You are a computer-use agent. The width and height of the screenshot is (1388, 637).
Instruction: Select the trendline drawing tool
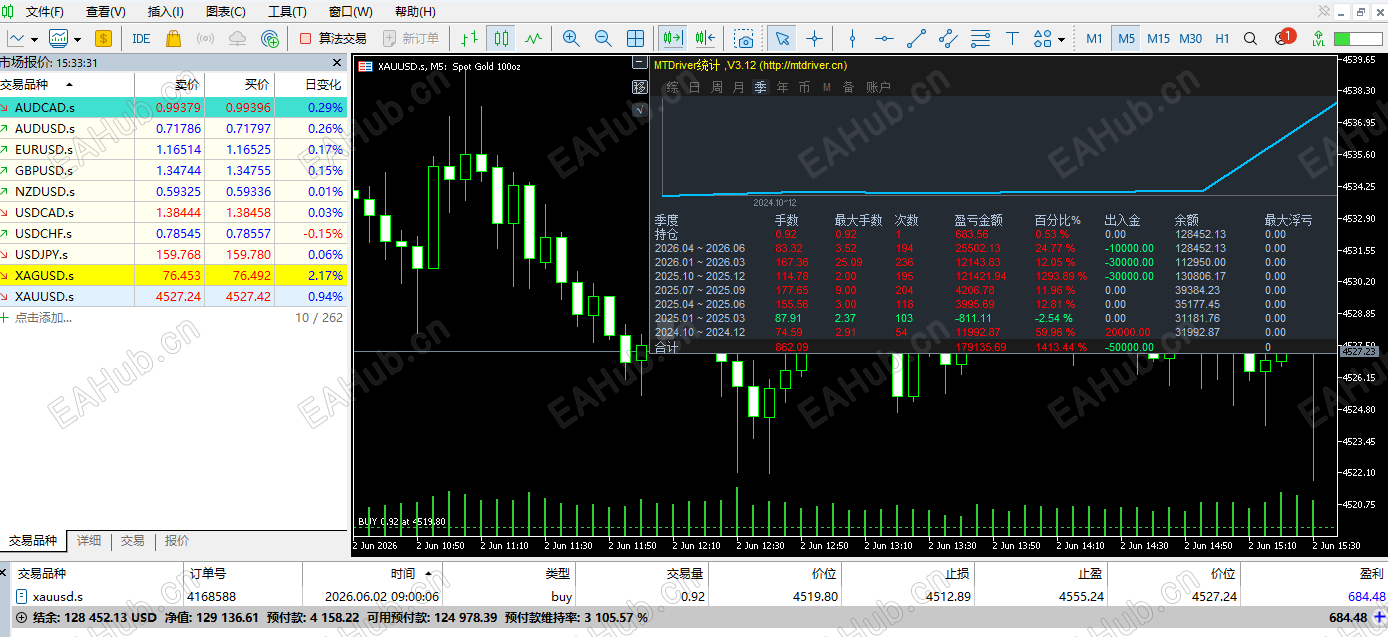(916, 38)
